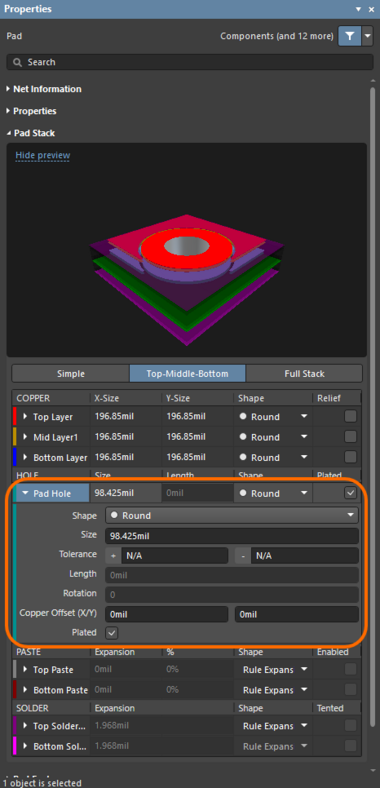Expand the Bottom Paste row
The height and width of the screenshot is (788, 380).
tap(25, 691)
